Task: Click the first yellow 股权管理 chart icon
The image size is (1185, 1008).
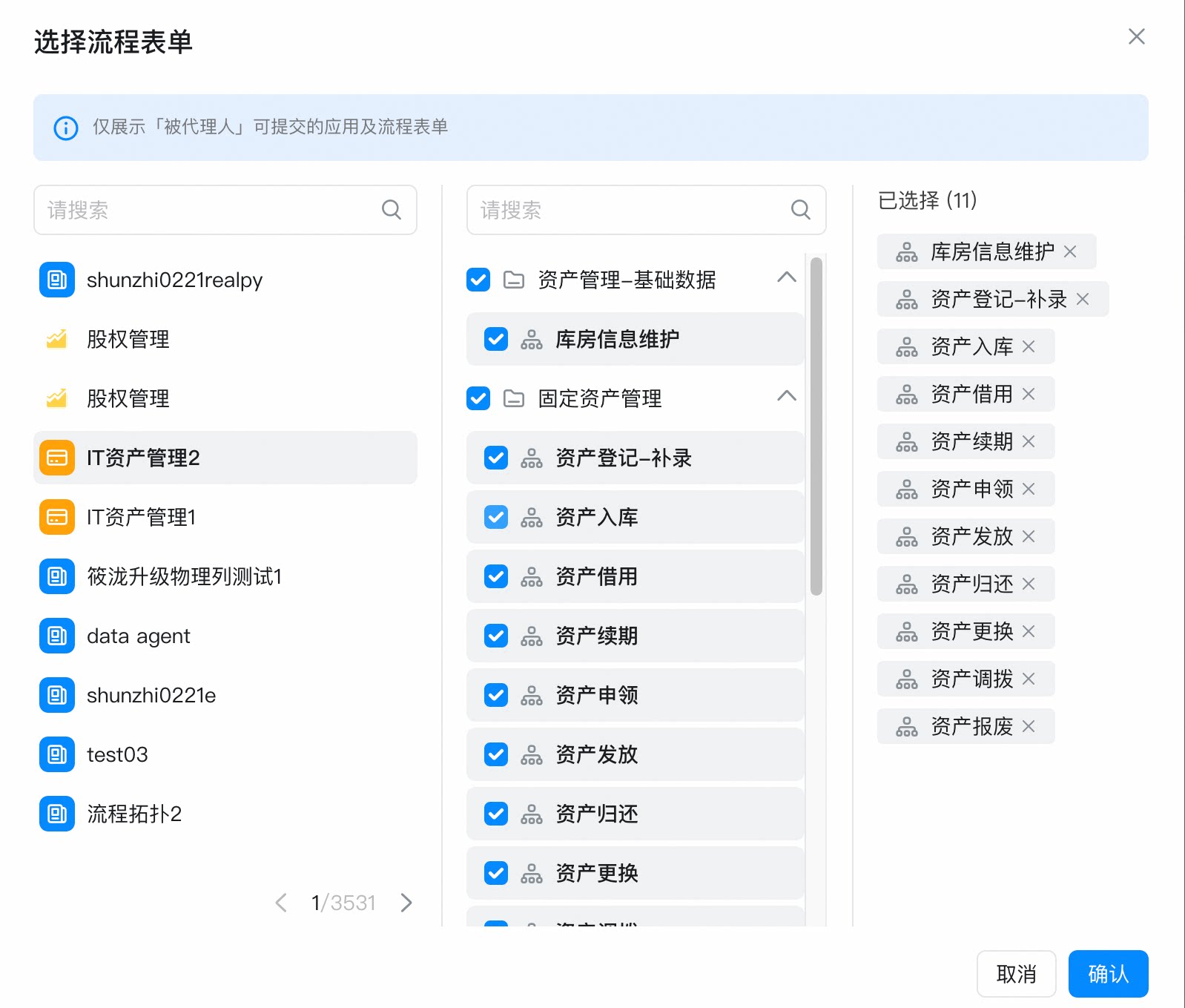Action: pos(57,339)
